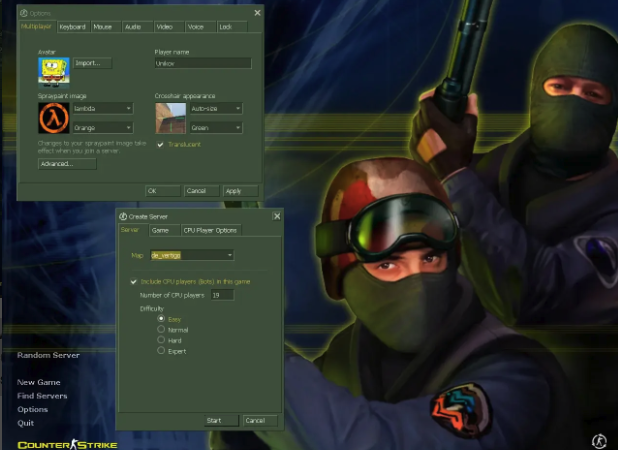Toggle the Translucent crosshair checkbox
This screenshot has height=450, width=618.
(161, 144)
